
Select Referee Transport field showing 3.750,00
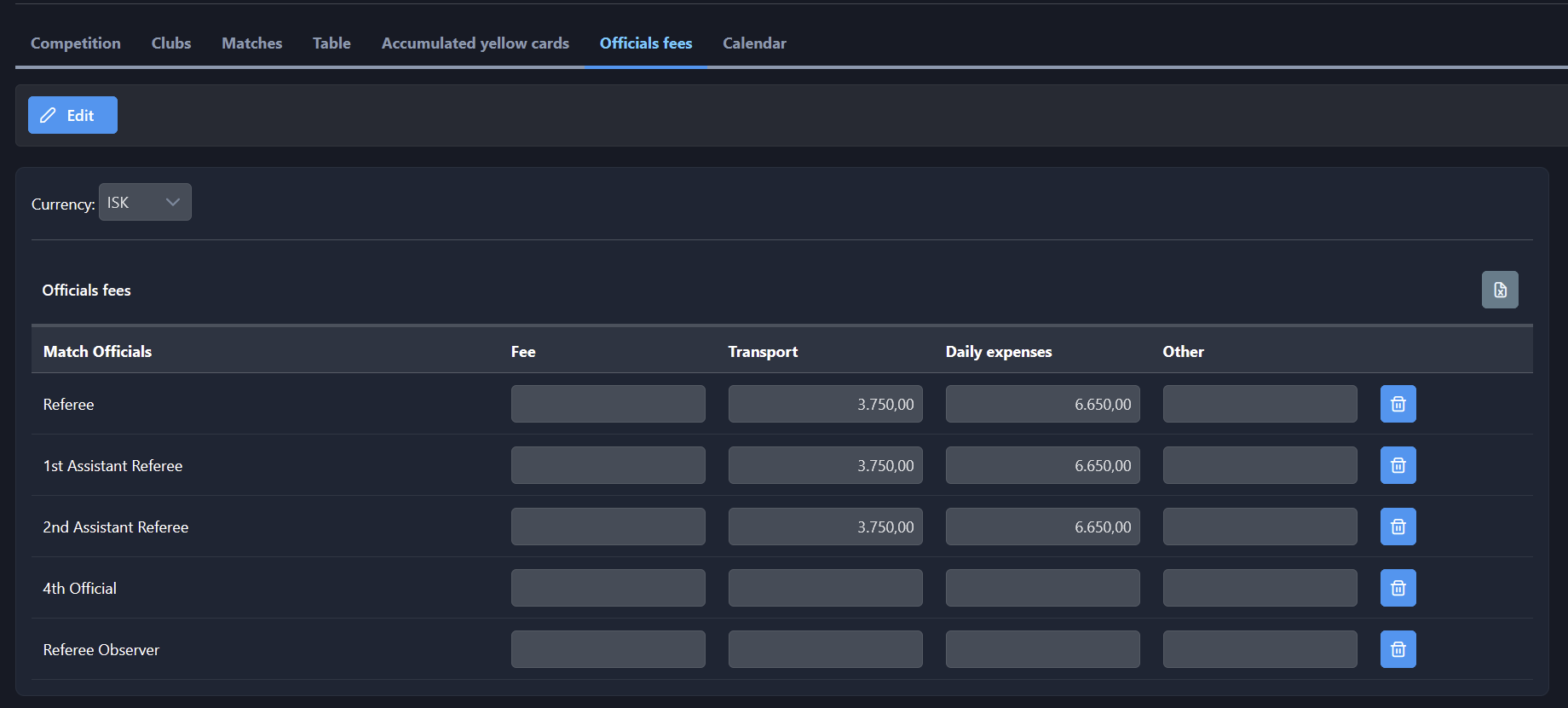pyautogui.click(x=825, y=404)
